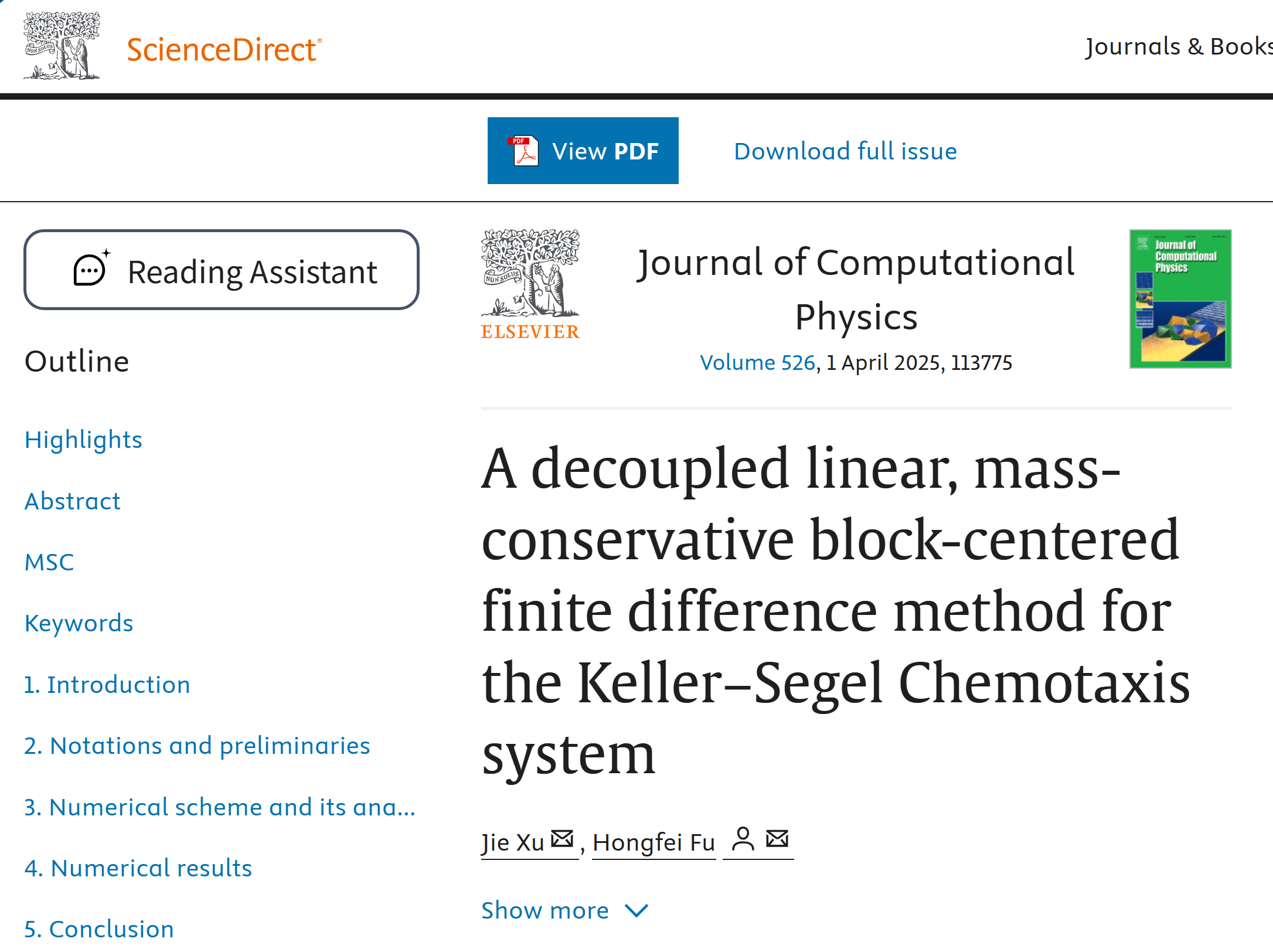Jump to the Highlights outline section
Viewport: 1273px width, 952px height.
[83, 440]
